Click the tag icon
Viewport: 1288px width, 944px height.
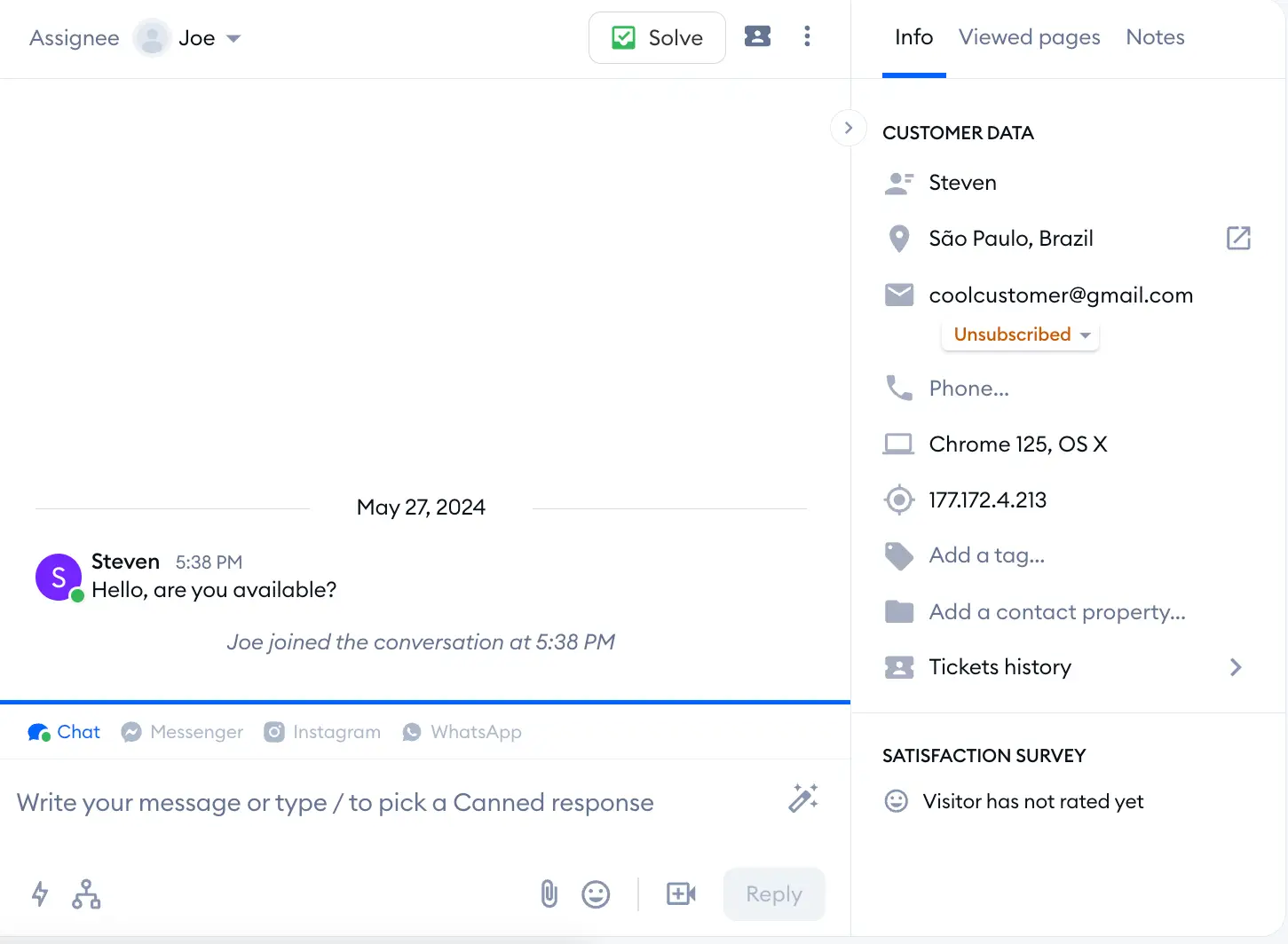tap(899, 555)
